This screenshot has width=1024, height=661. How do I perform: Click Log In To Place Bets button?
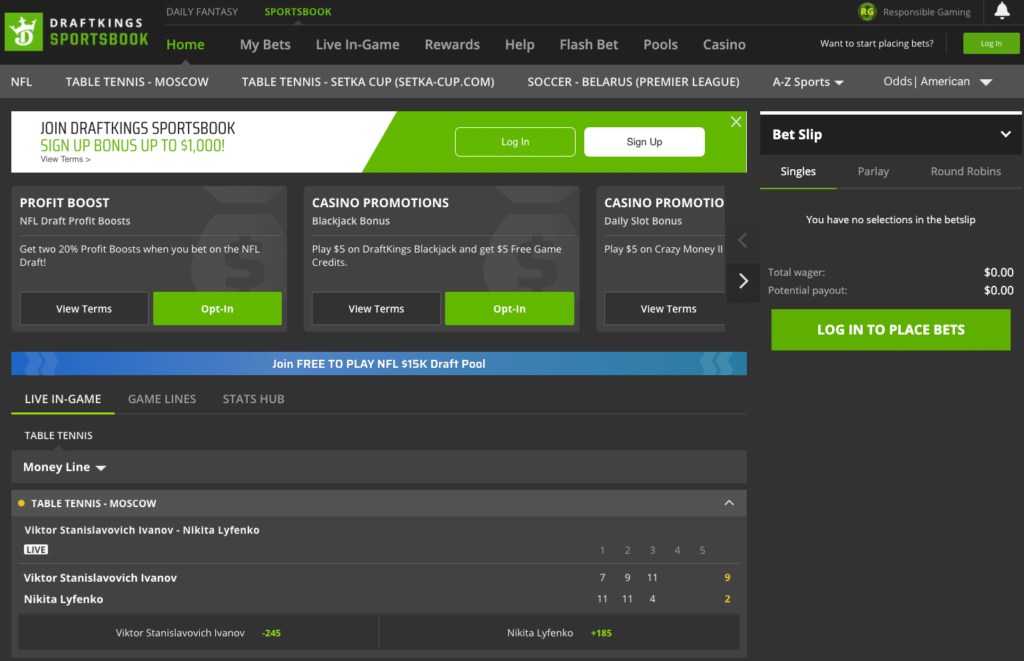click(x=891, y=330)
